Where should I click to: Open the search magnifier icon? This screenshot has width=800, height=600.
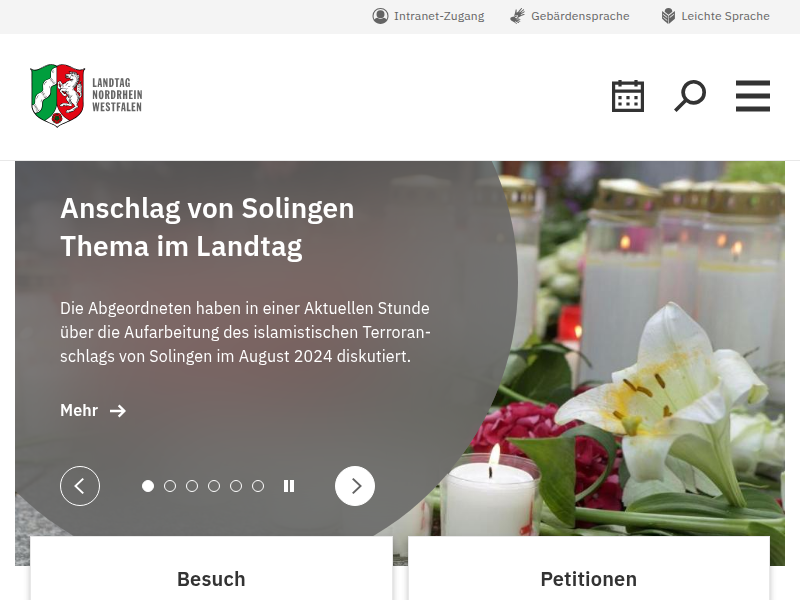click(690, 96)
